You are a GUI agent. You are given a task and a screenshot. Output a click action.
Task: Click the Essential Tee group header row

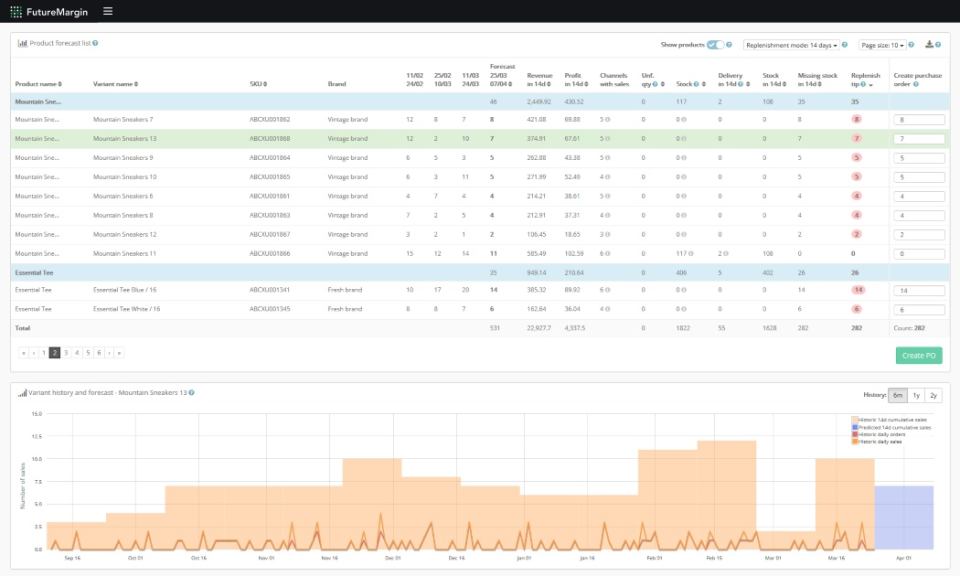(480, 272)
